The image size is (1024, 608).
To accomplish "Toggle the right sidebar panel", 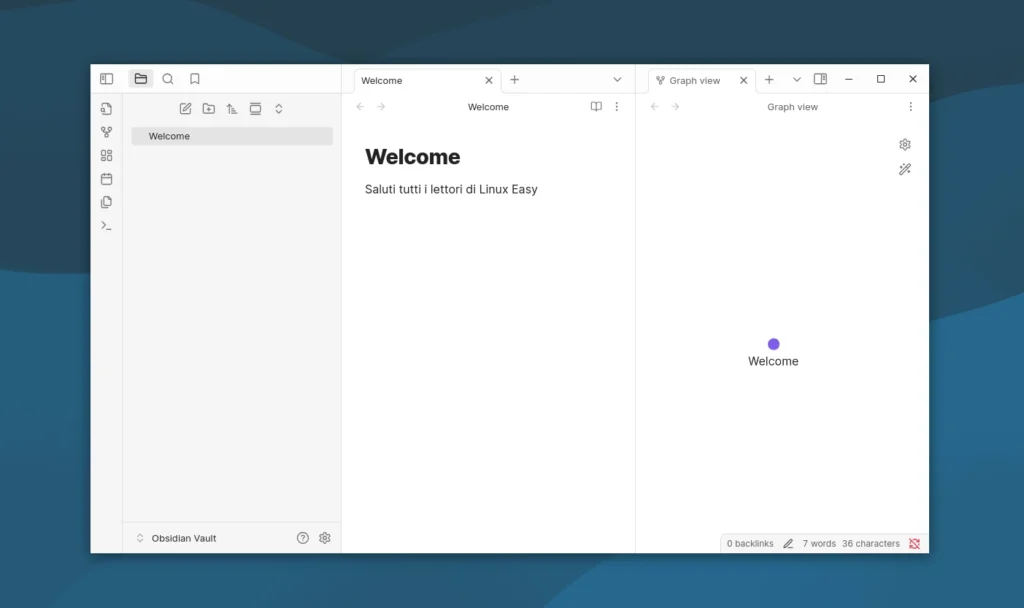I will point(820,79).
